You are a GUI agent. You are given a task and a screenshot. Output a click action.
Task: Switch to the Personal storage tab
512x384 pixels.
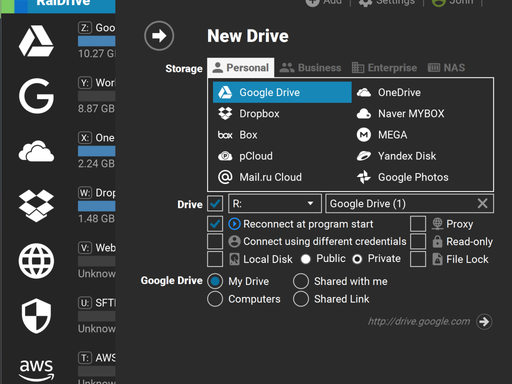pyautogui.click(x=241, y=68)
